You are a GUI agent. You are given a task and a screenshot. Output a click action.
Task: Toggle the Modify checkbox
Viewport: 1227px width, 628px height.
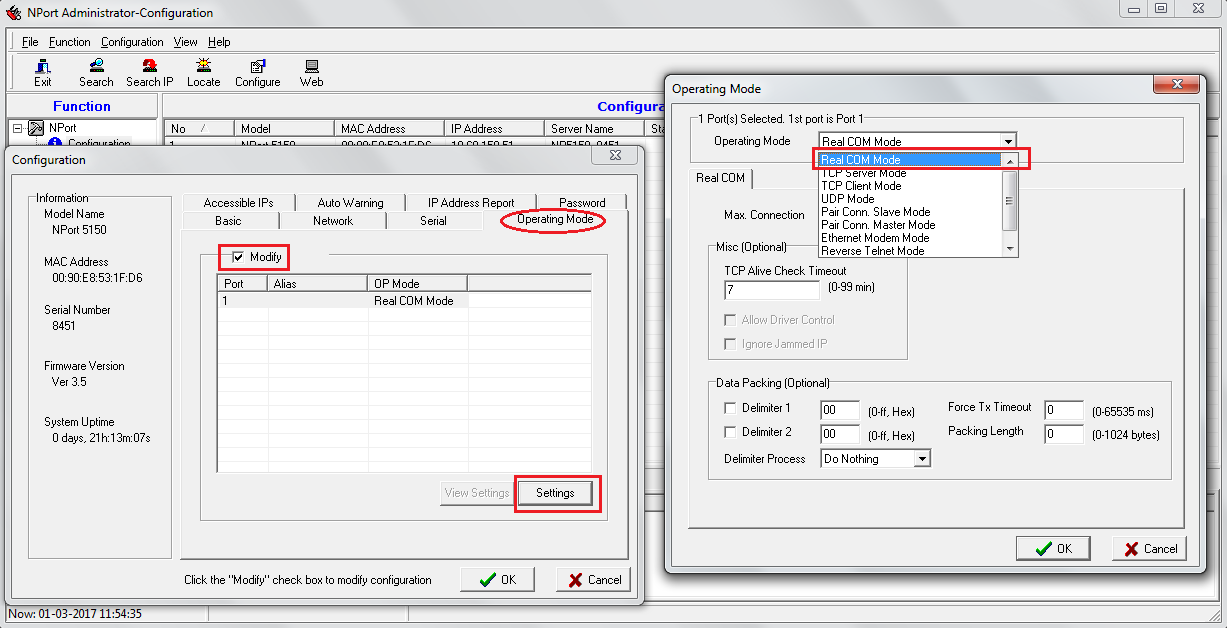[238, 257]
